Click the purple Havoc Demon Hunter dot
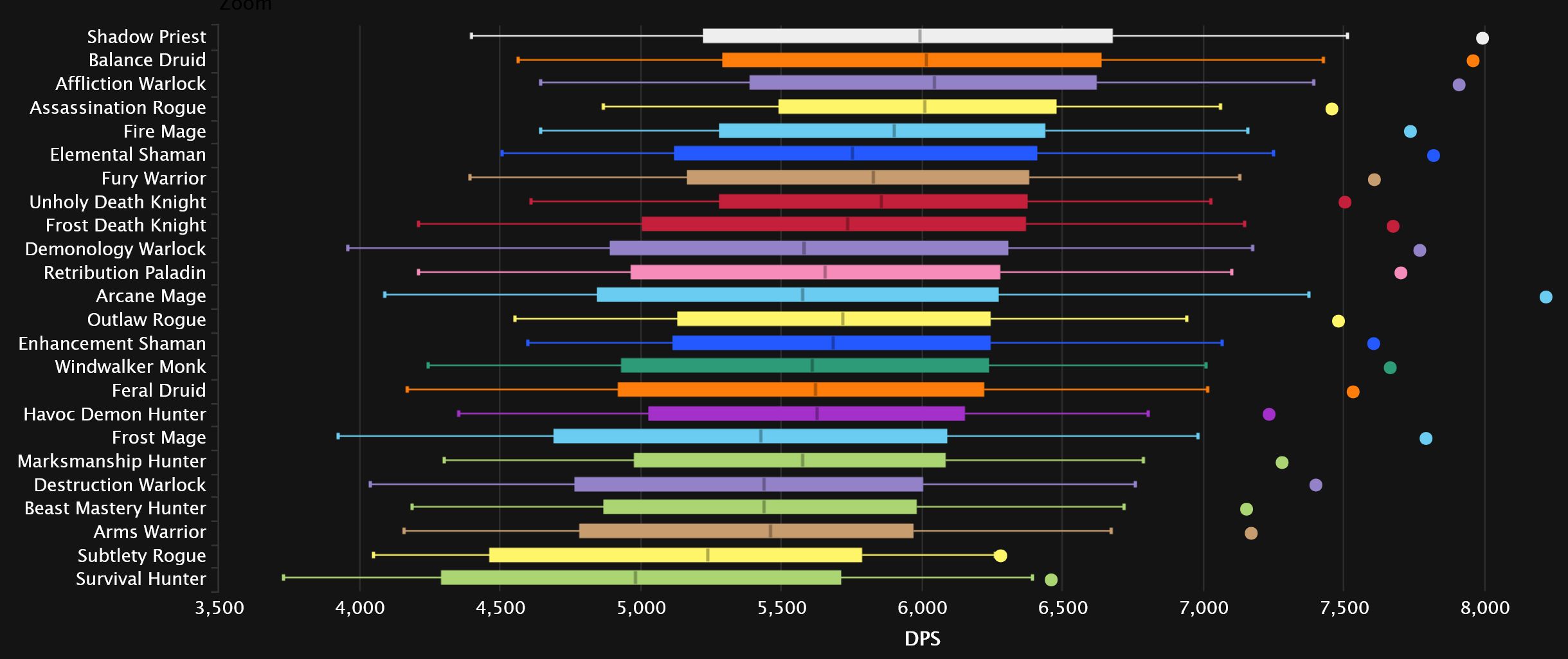Screen dimensions: 1568x659 tap(1268, 414)
